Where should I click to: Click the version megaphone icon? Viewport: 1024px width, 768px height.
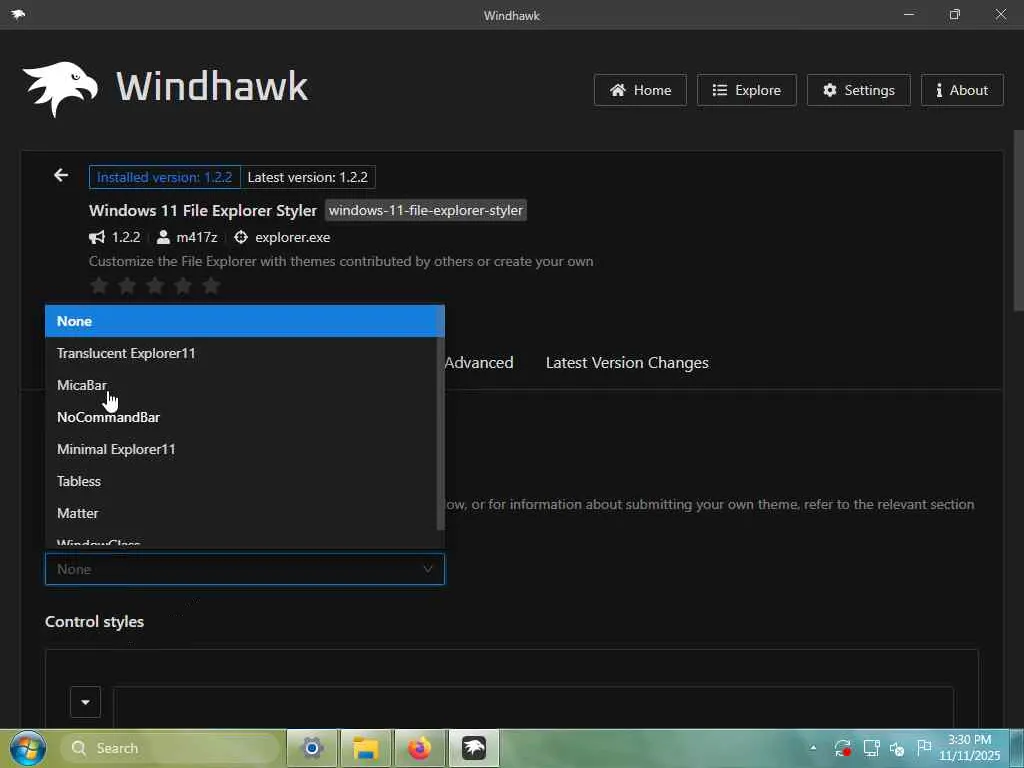97,237
